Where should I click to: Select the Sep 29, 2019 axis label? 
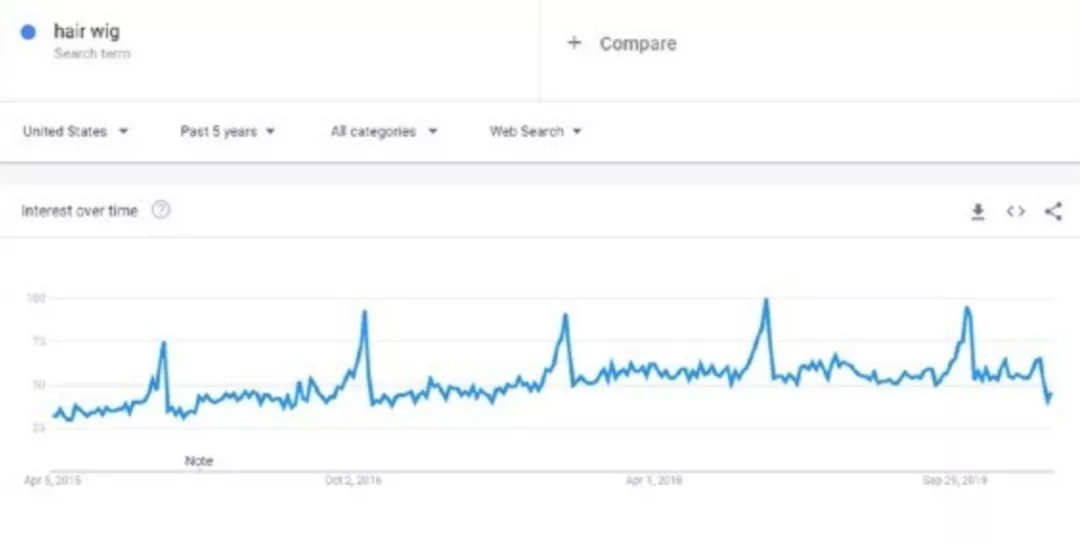click(954, 481)
